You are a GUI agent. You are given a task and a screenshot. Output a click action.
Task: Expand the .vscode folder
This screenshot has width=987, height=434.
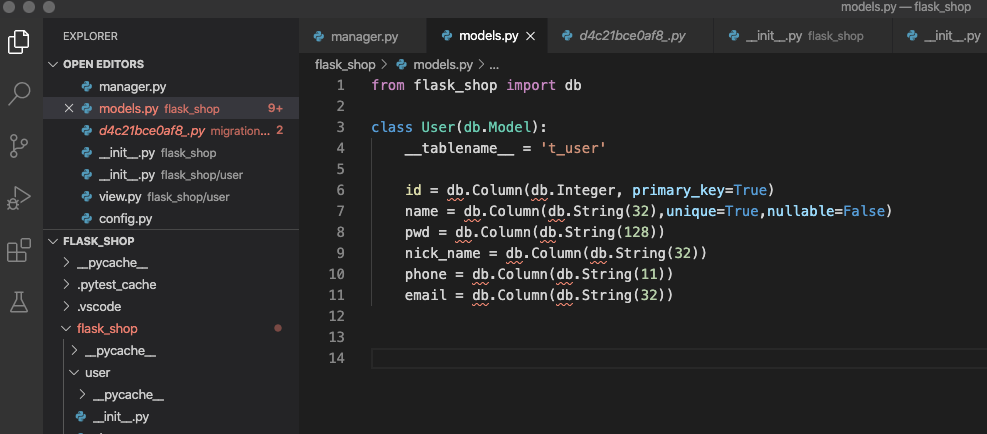[x=67, y=307]
